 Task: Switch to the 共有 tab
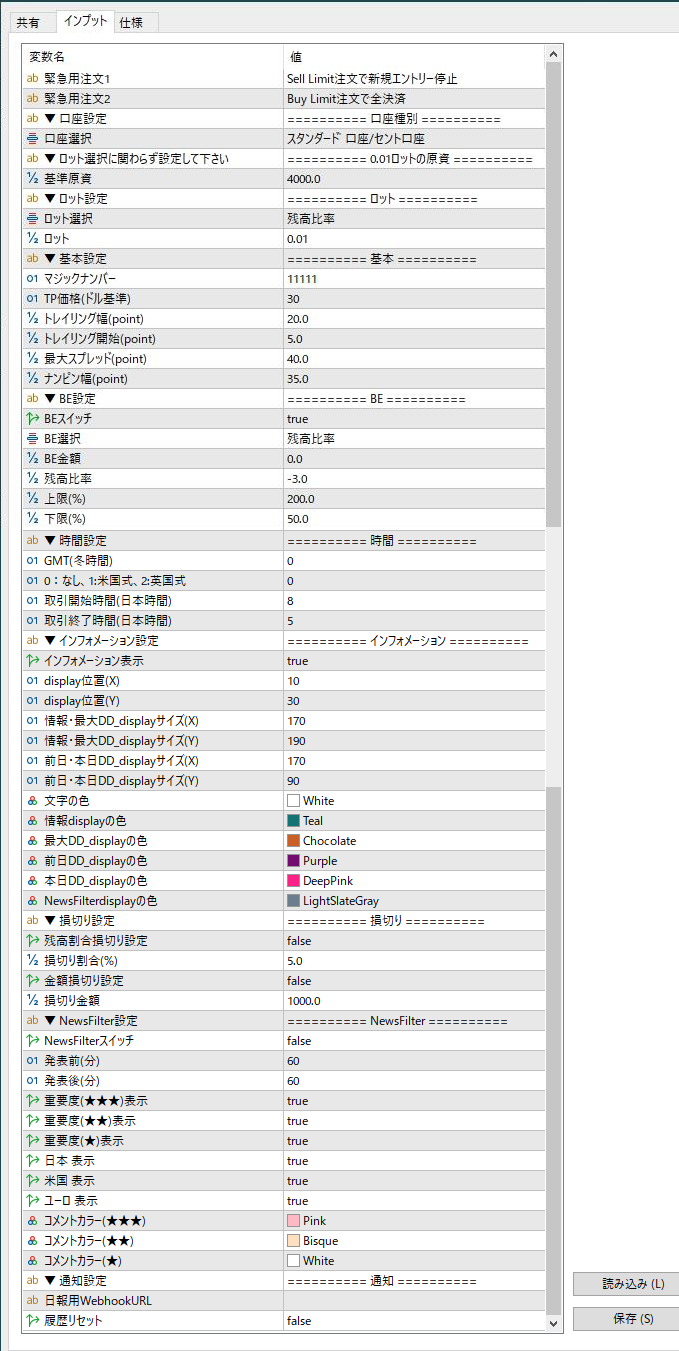[x=28, y=23]
